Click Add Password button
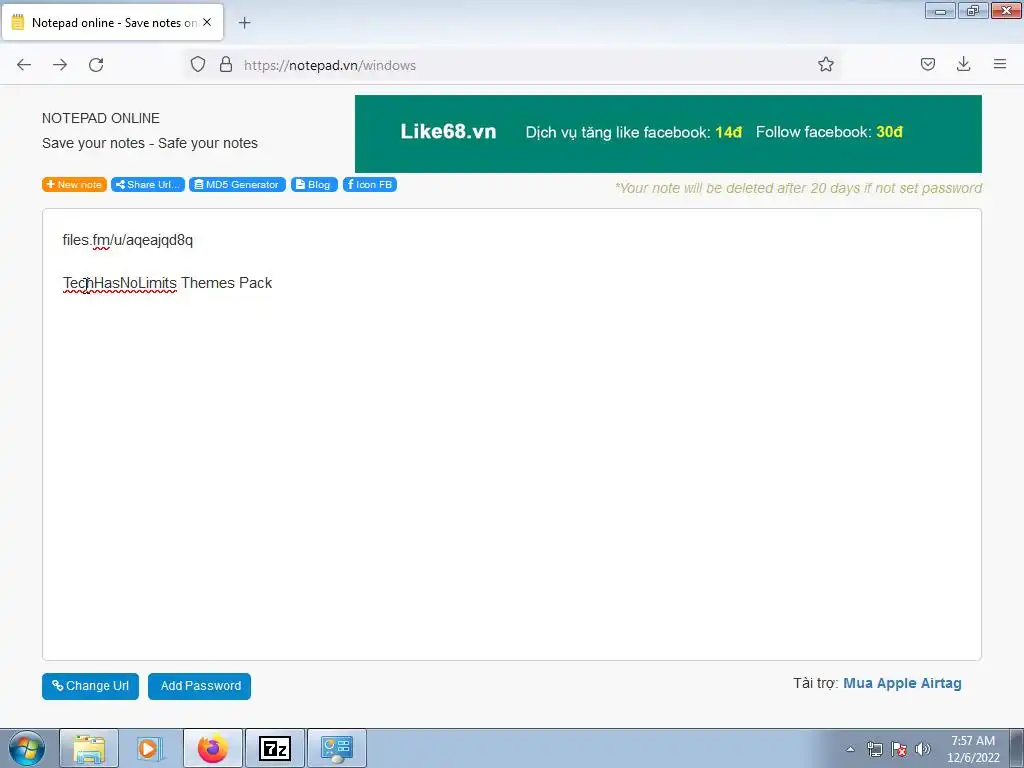This screenshot has width=1024, height=768. (x=199, y=686)
